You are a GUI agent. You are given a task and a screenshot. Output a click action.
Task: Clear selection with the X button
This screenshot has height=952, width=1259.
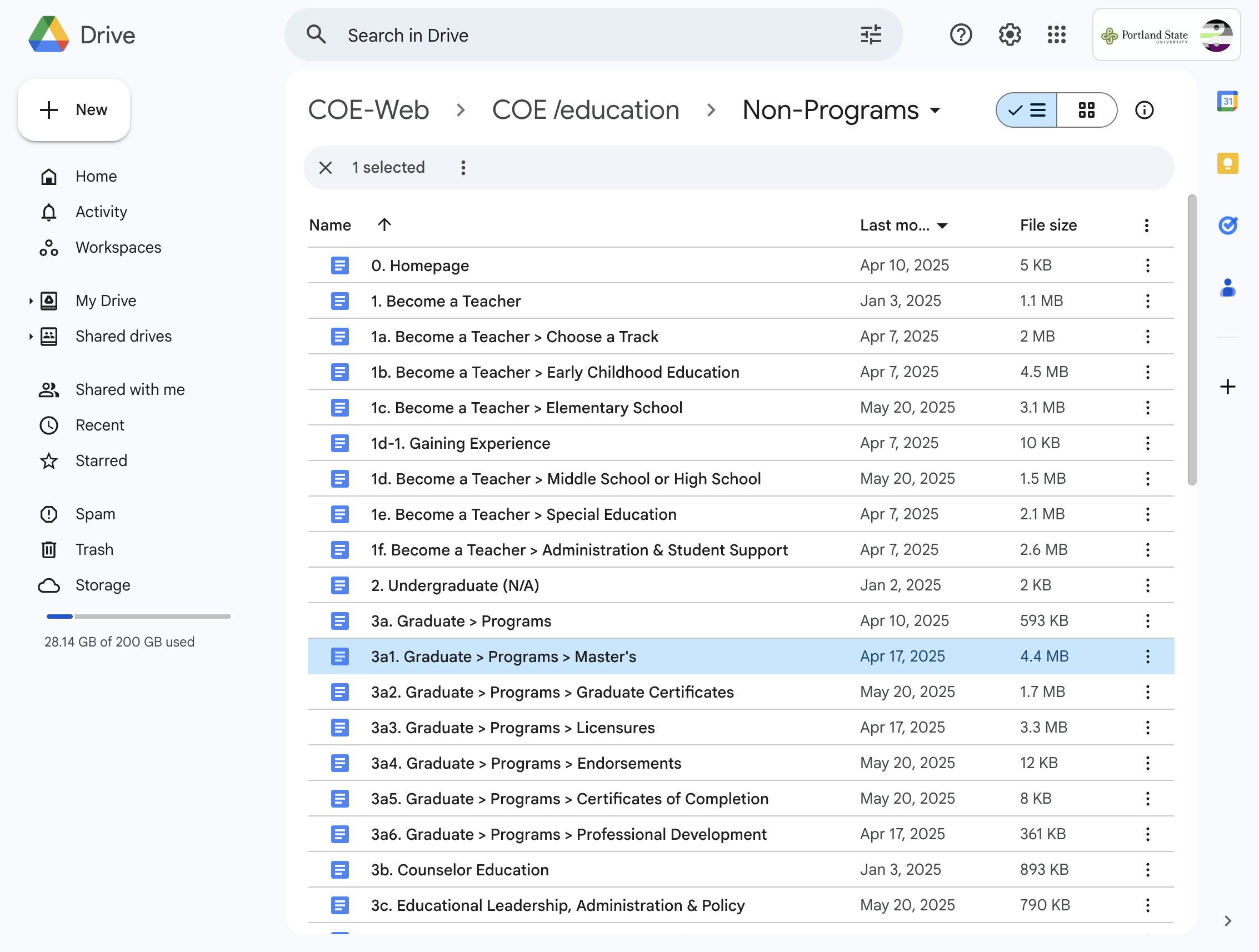[x=325, y=167]
